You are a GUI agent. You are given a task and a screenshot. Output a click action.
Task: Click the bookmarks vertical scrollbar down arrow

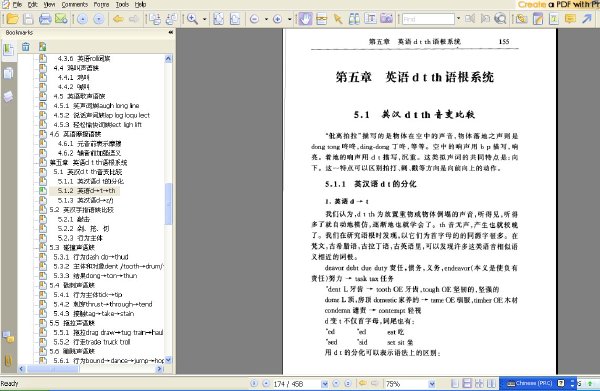[168, 360]
